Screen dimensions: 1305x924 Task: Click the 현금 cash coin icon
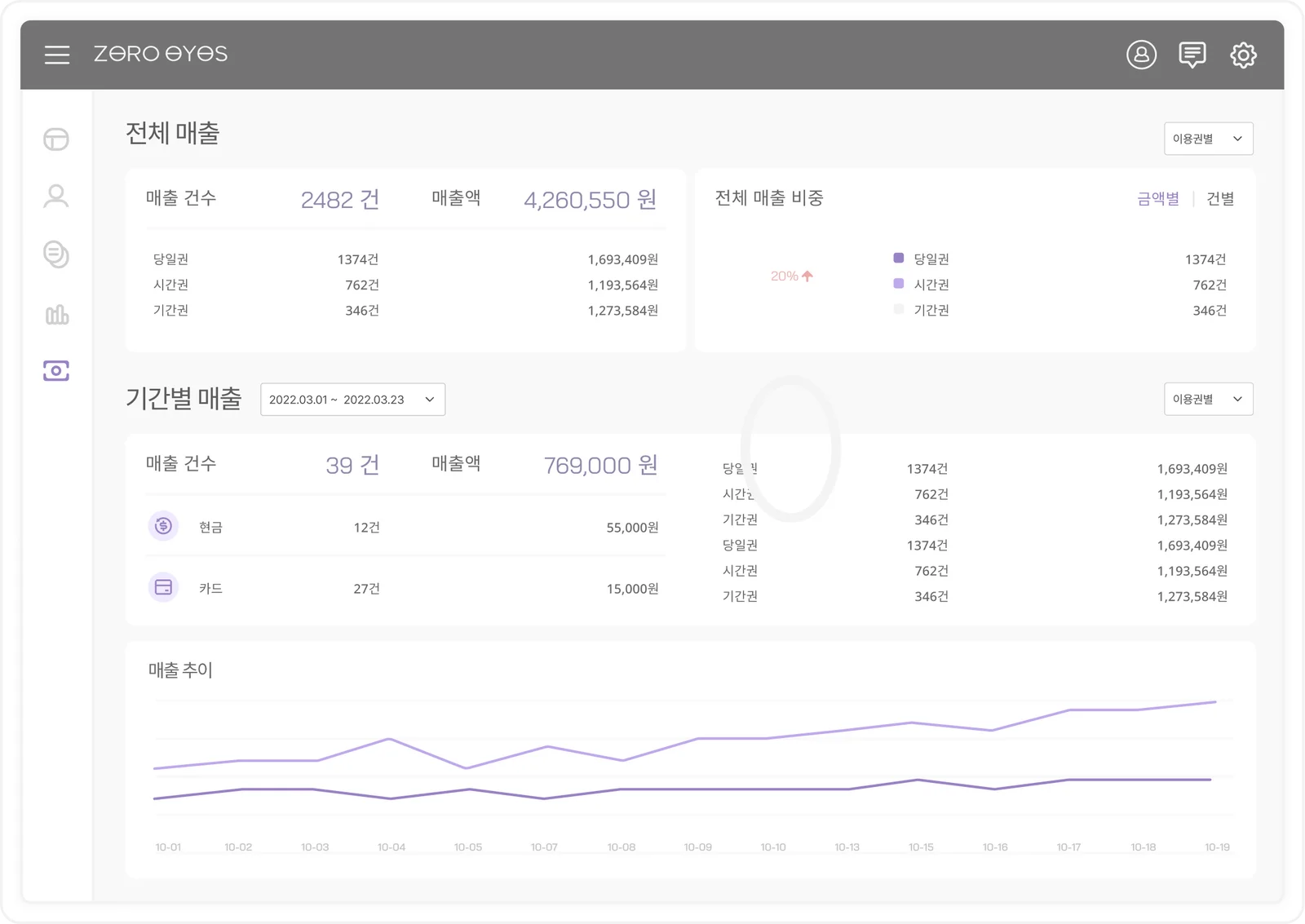point(163,526)
